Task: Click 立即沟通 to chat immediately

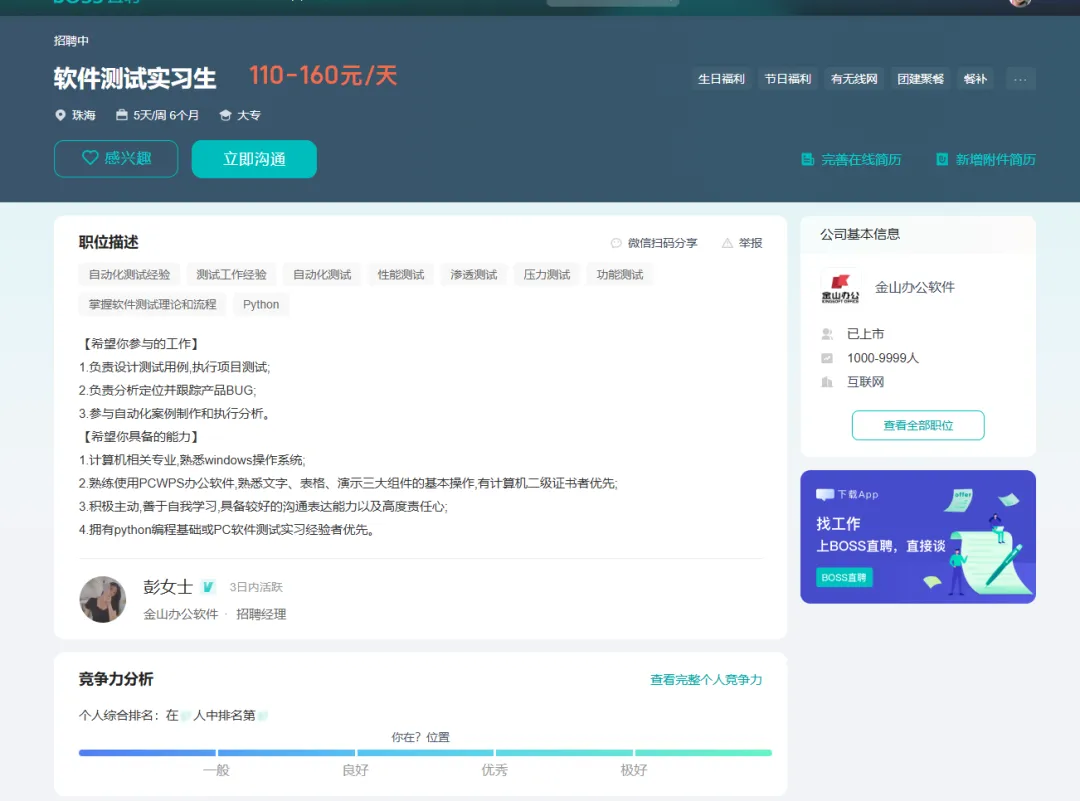Action: 254,159
